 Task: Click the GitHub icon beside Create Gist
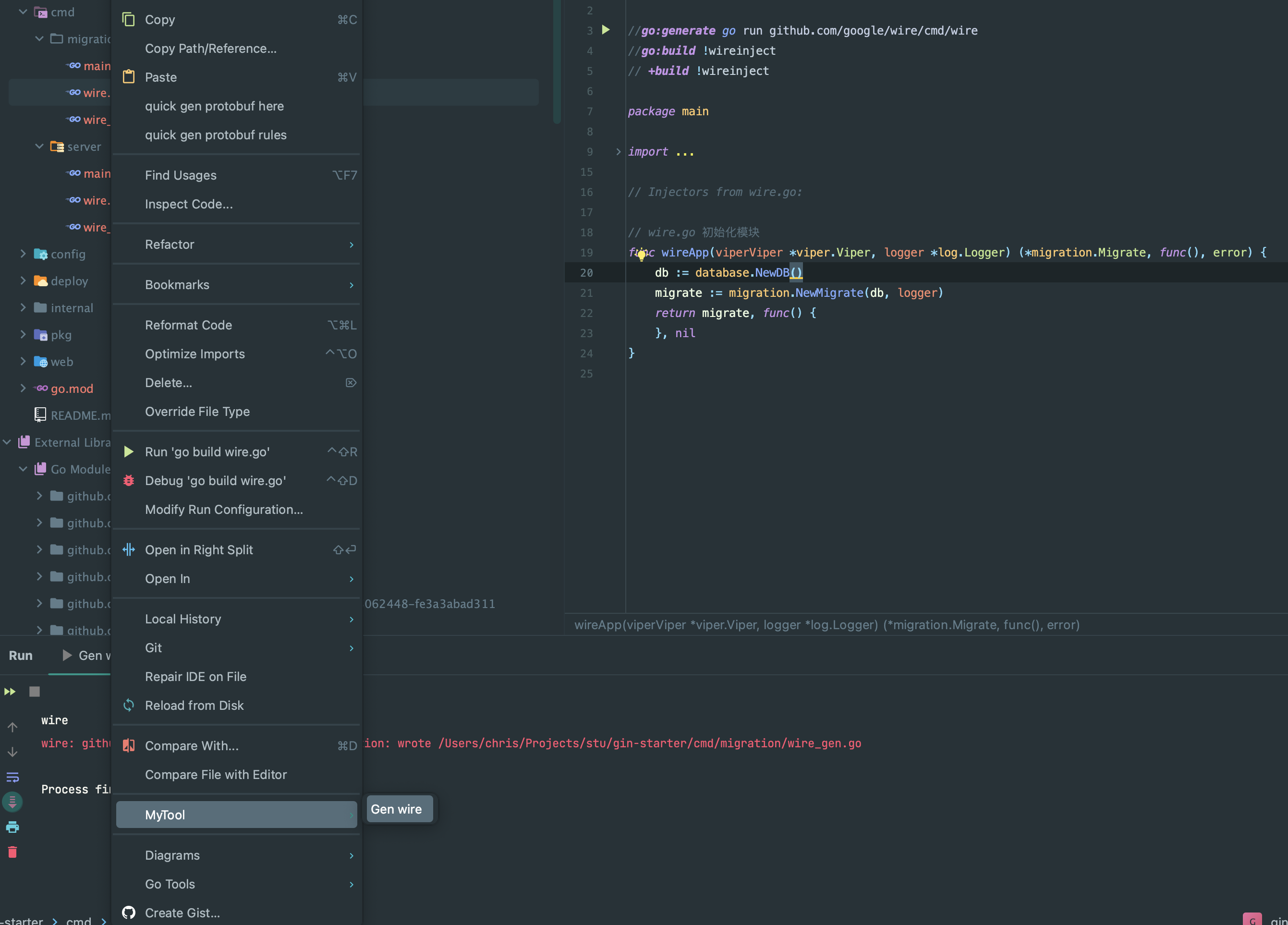point(129,912)
